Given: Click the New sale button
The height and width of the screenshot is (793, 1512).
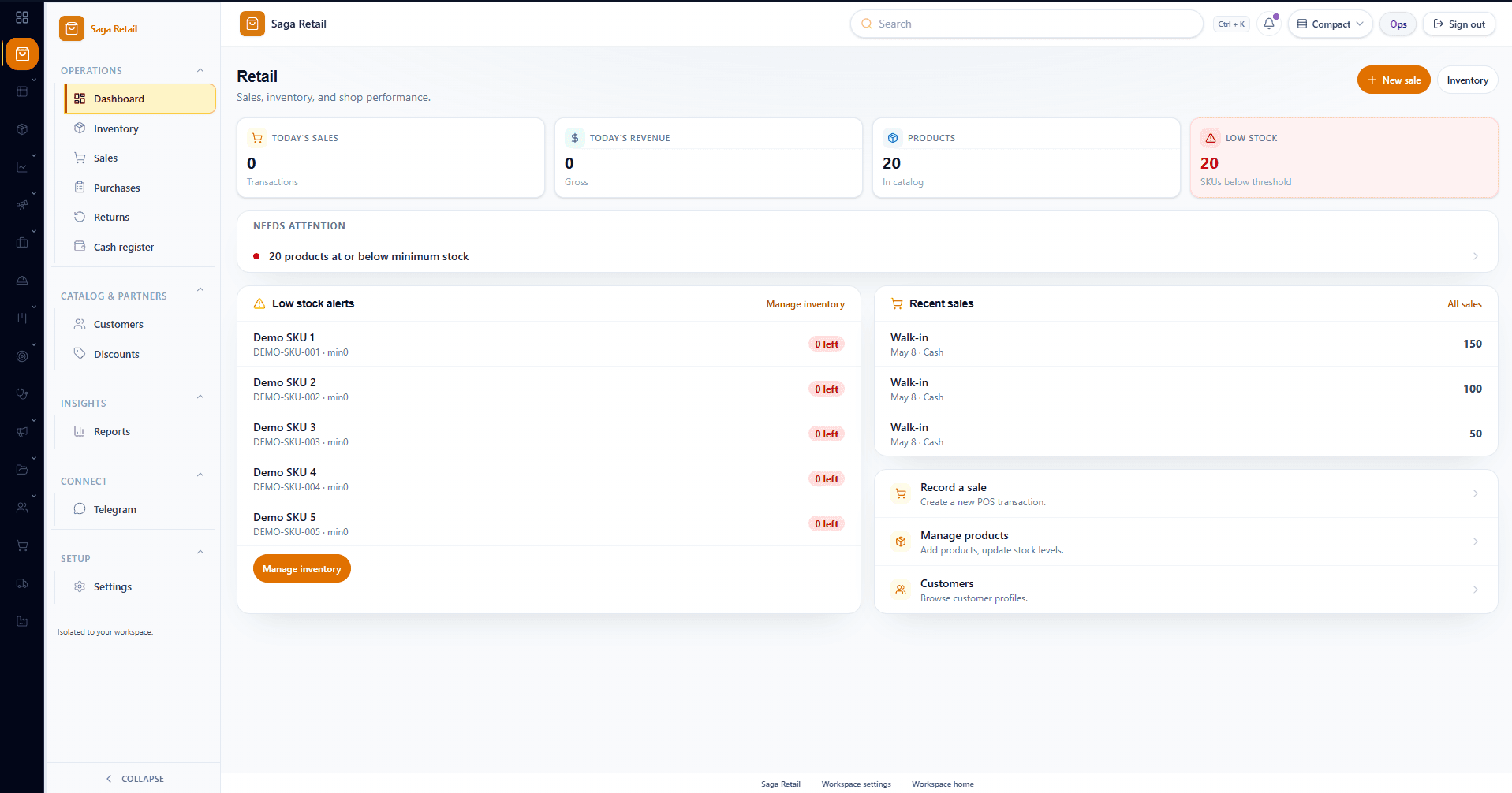Looking at the screenshot, I should (x=1394, y=80).
